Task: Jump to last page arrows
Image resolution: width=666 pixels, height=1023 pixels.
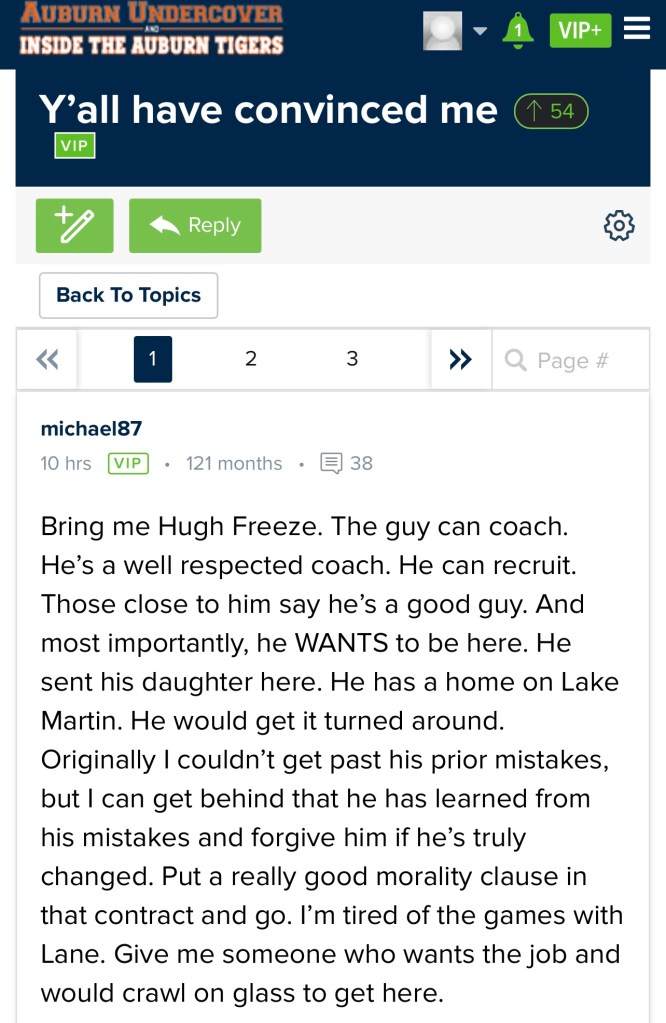Action: click(460, 359)
